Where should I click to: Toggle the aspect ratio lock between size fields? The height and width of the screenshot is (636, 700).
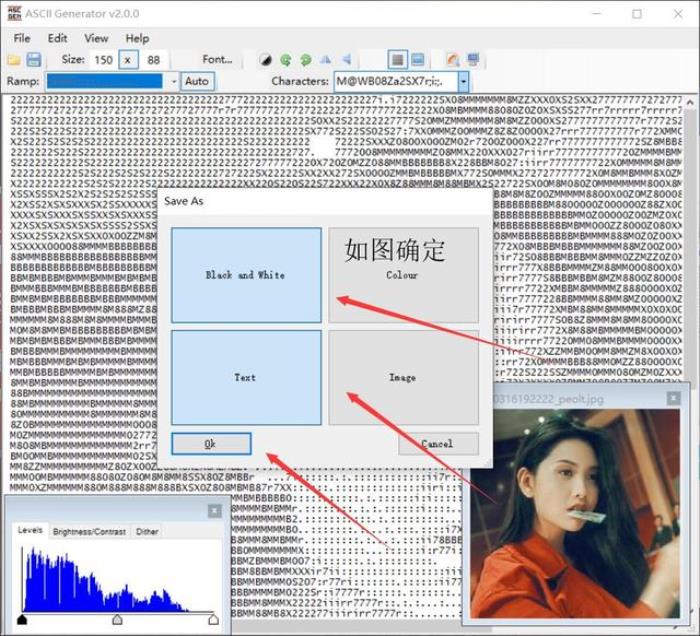(x=128, y=60)
